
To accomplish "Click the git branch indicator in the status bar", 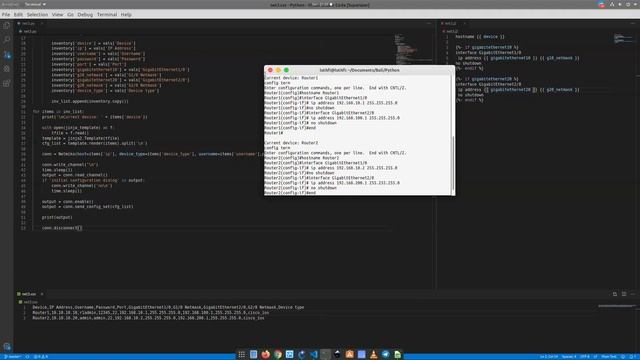I will point(12,357).
